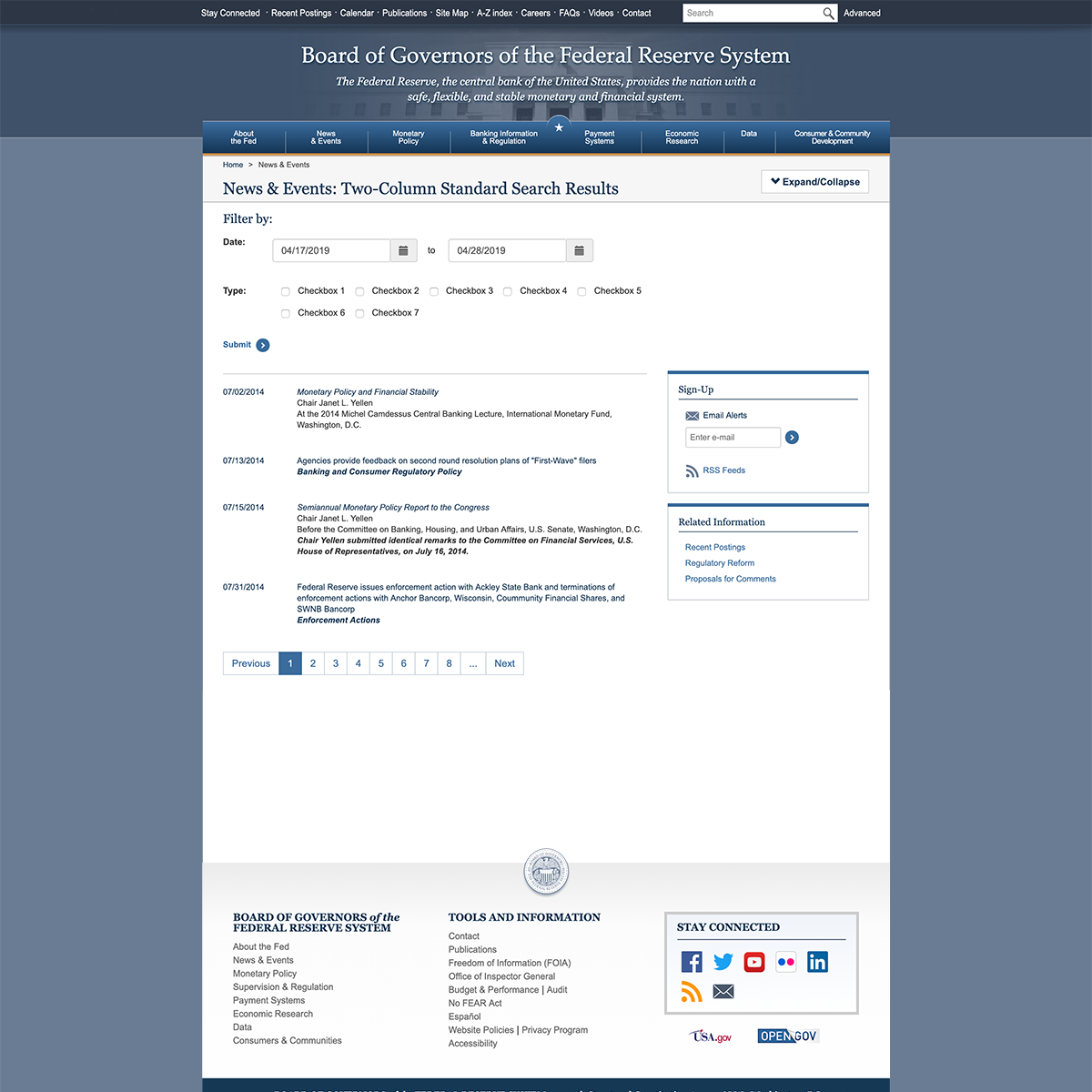The width and height of the screenshot is (1092, 1092).
Task: Check the Checkbox 7 option
Action: click(359, 313)
